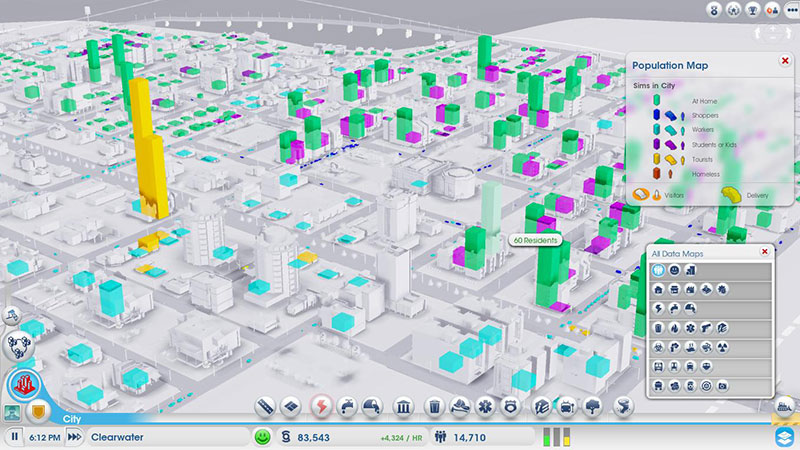This screenshot has height=450, width=800.
Task: Open the Health medical star menu
Action: 485,407
